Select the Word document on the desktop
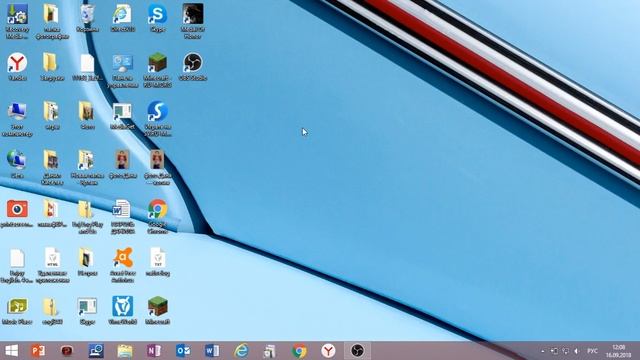The height and width of the screenshot is (360, 640). [122, 216]
